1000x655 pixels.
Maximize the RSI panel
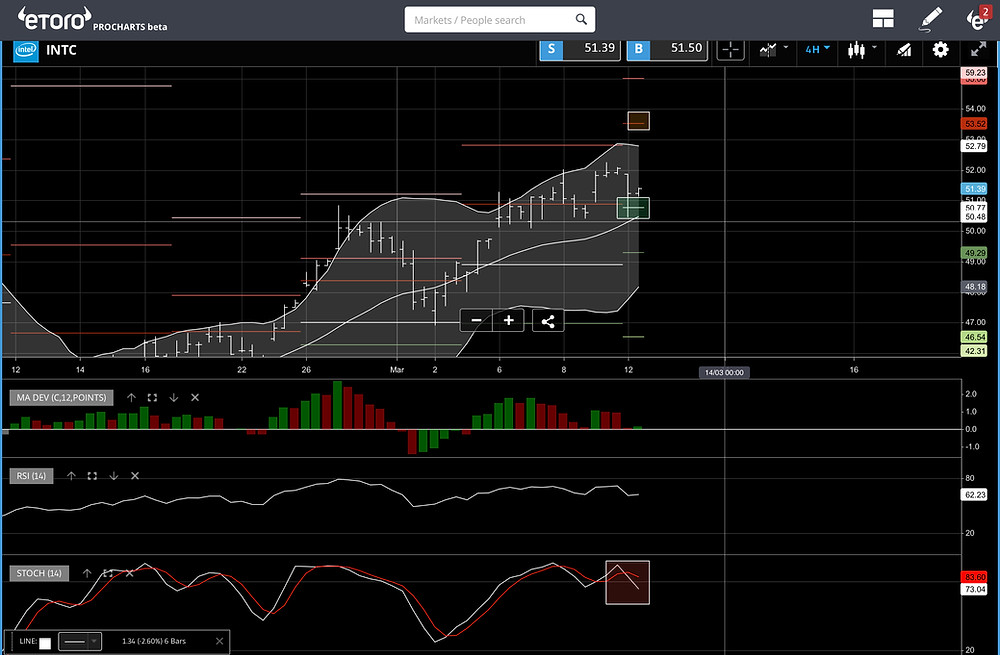[x=92, y=476]
